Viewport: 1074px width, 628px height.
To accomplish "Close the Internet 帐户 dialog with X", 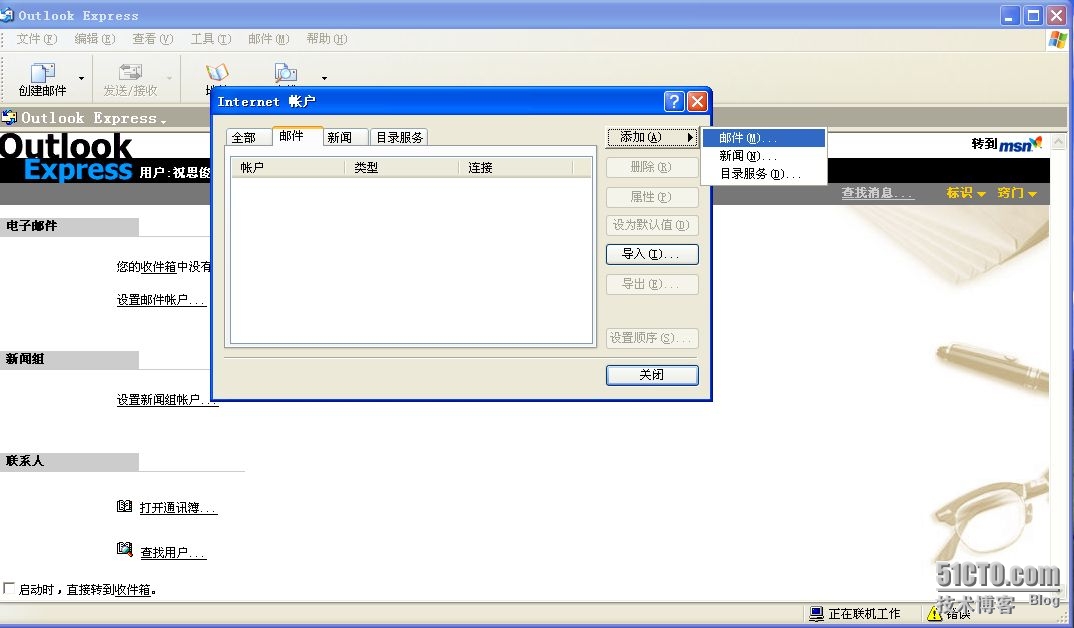I will pos(697,101).
